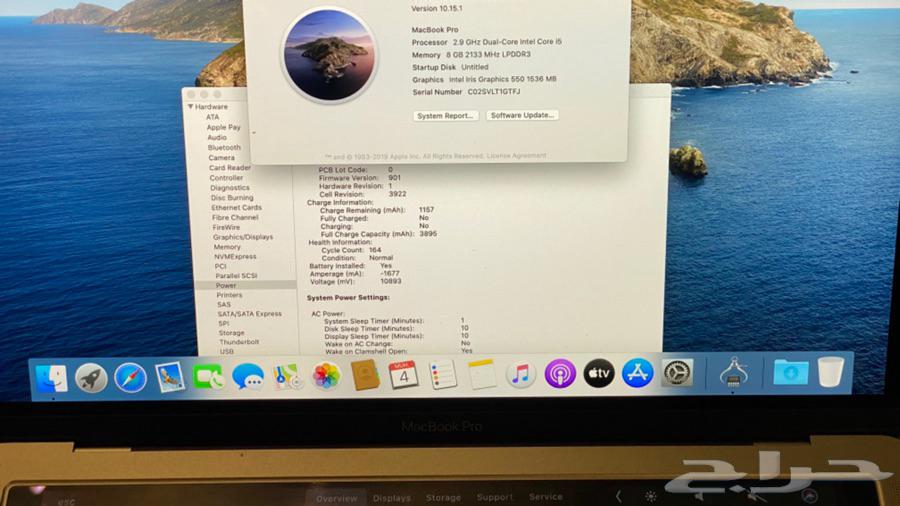Open Photos app in dock
The width and height of the screenshot is (900, 506).
[326, 376]
